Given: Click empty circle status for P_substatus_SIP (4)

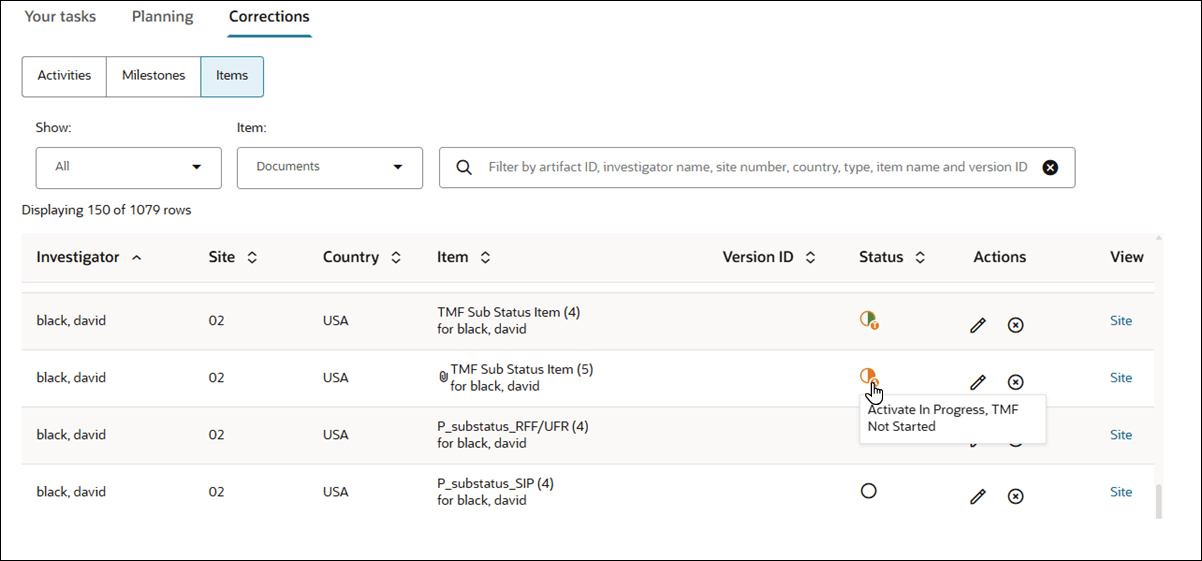Looking at the screenshot, I should tap(868, 491).
